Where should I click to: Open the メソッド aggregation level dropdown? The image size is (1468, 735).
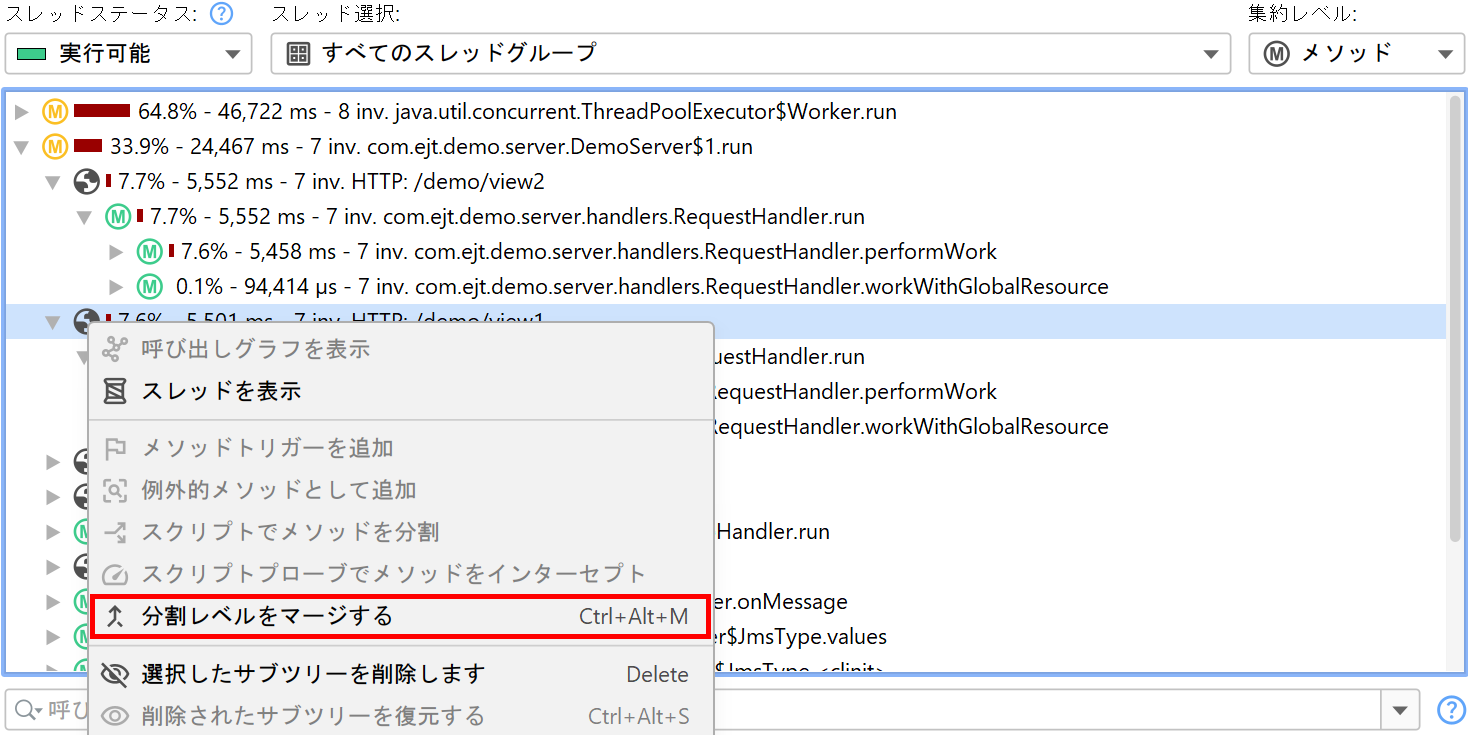pos(1356,54)
